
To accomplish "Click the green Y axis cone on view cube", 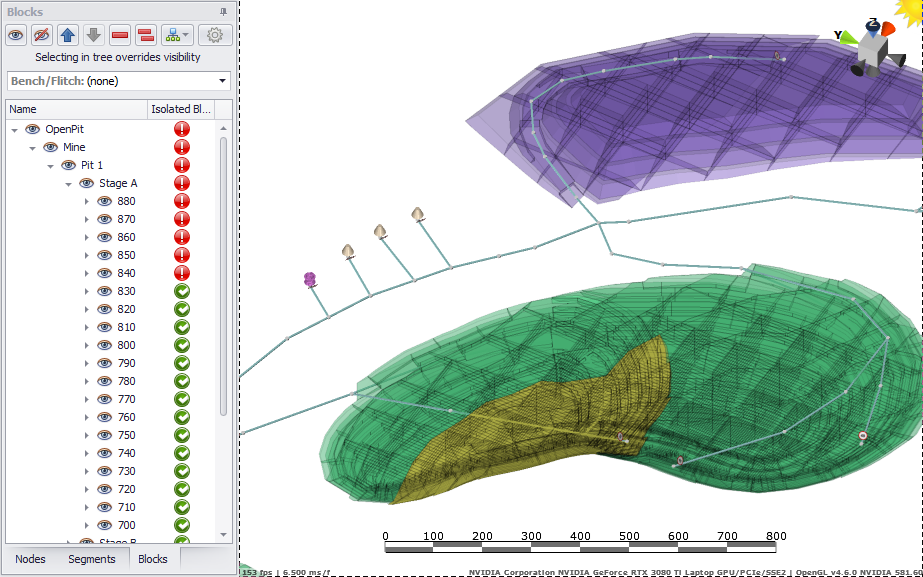I will pos(847,37).
